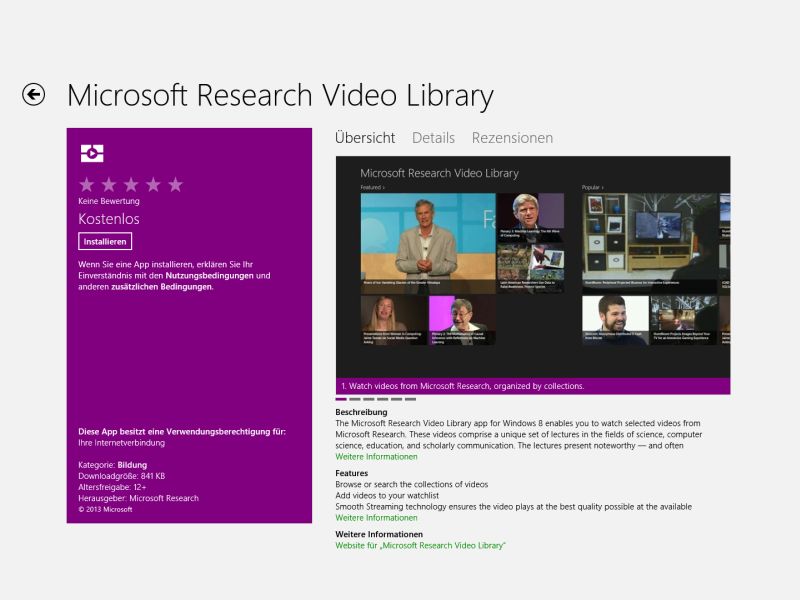Select the first screenshot page indicator

[341, 399]
